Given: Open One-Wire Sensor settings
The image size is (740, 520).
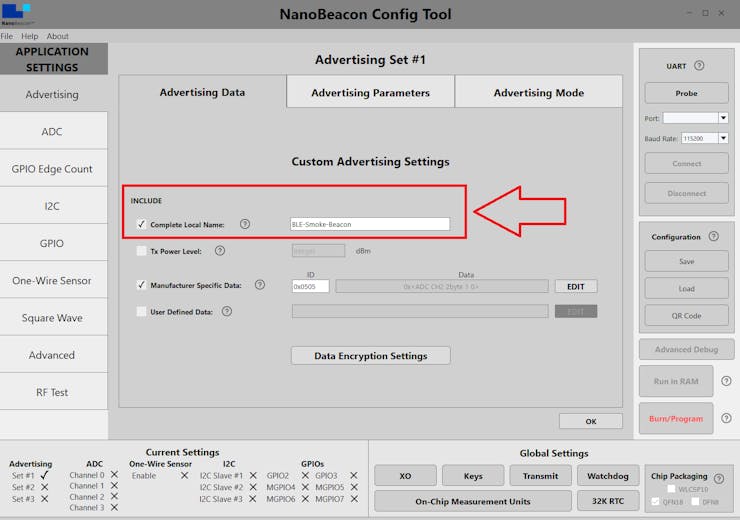Looking at the screenshot, I should 53,281.
